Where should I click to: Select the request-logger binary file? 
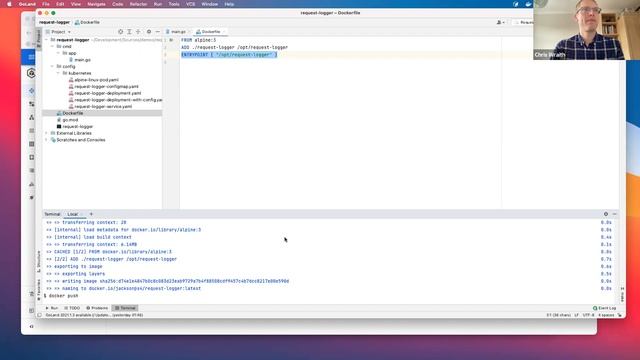(78, 127)
